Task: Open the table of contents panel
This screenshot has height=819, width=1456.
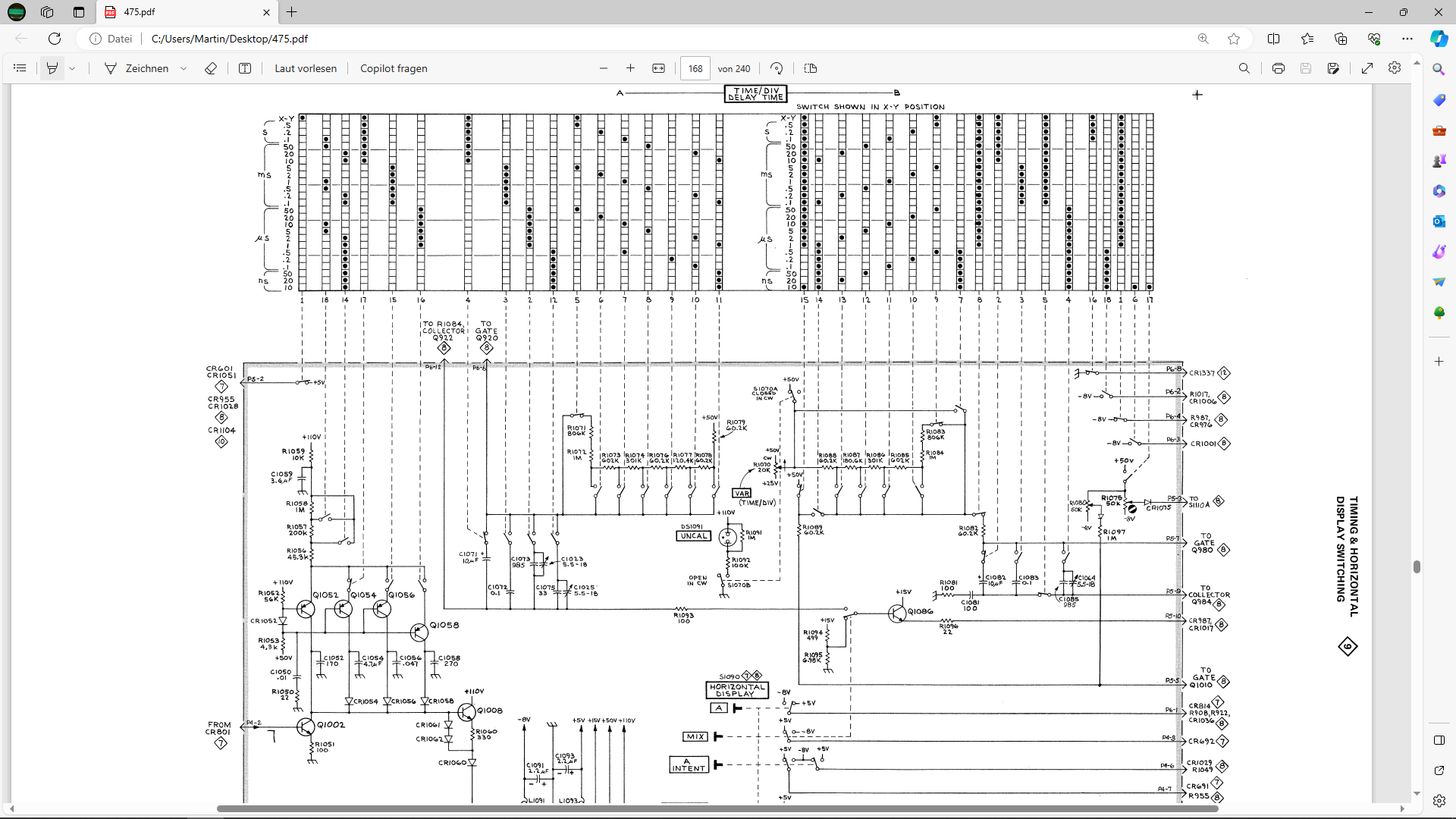Action: (x=20, y=68)
